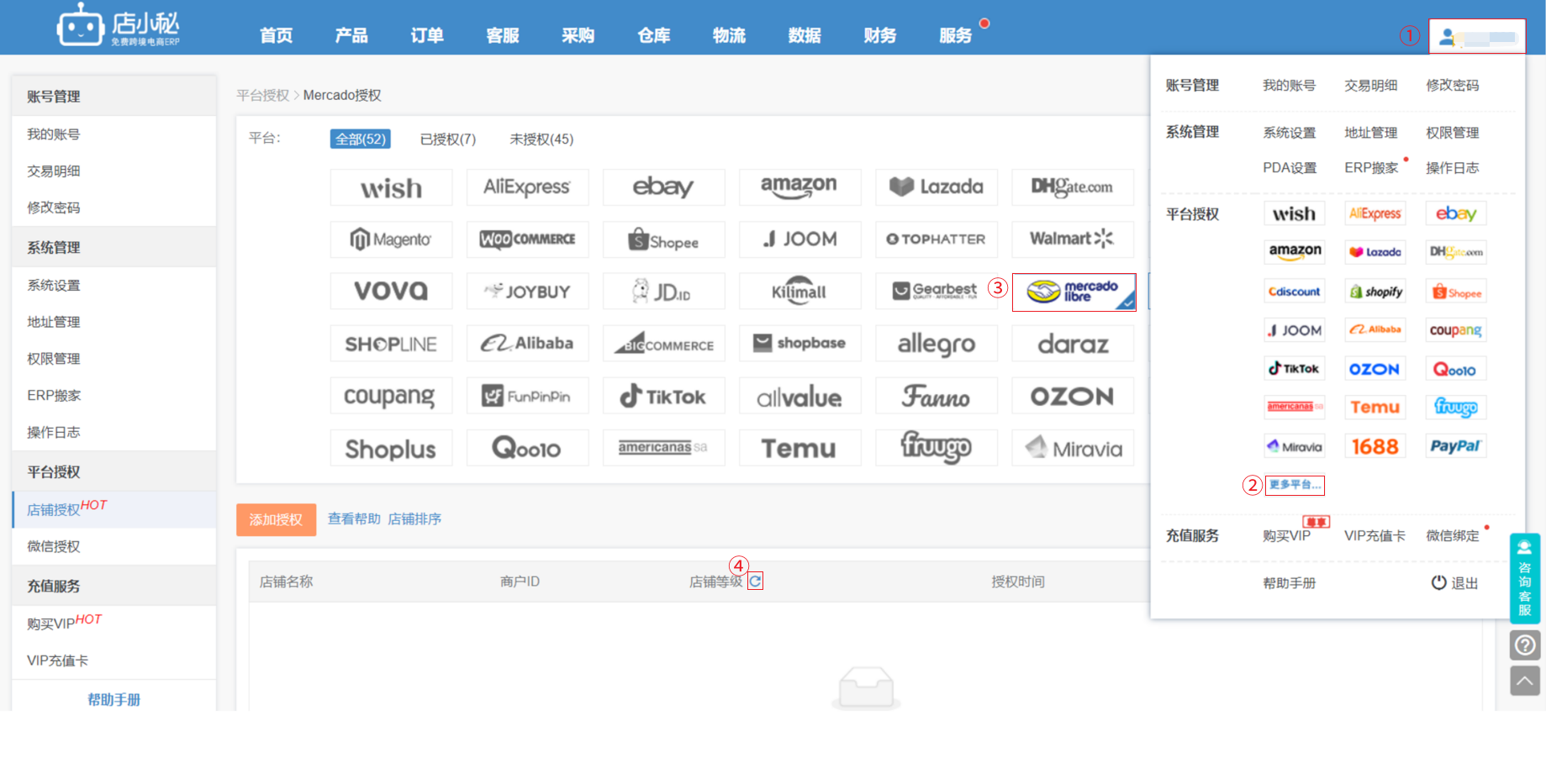
Task: Open 帮助手册 in the left sidebar
Action: (x=114, y=700)
